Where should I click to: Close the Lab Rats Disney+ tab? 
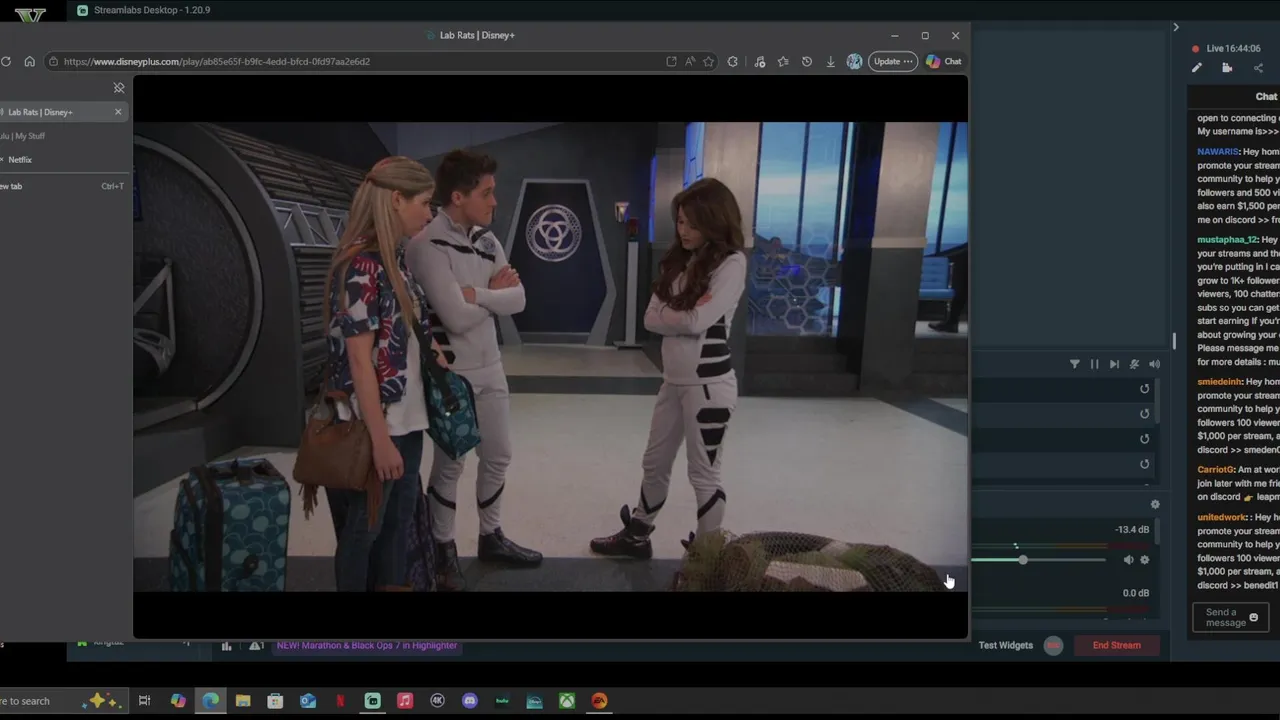click(x=118, y=111)
